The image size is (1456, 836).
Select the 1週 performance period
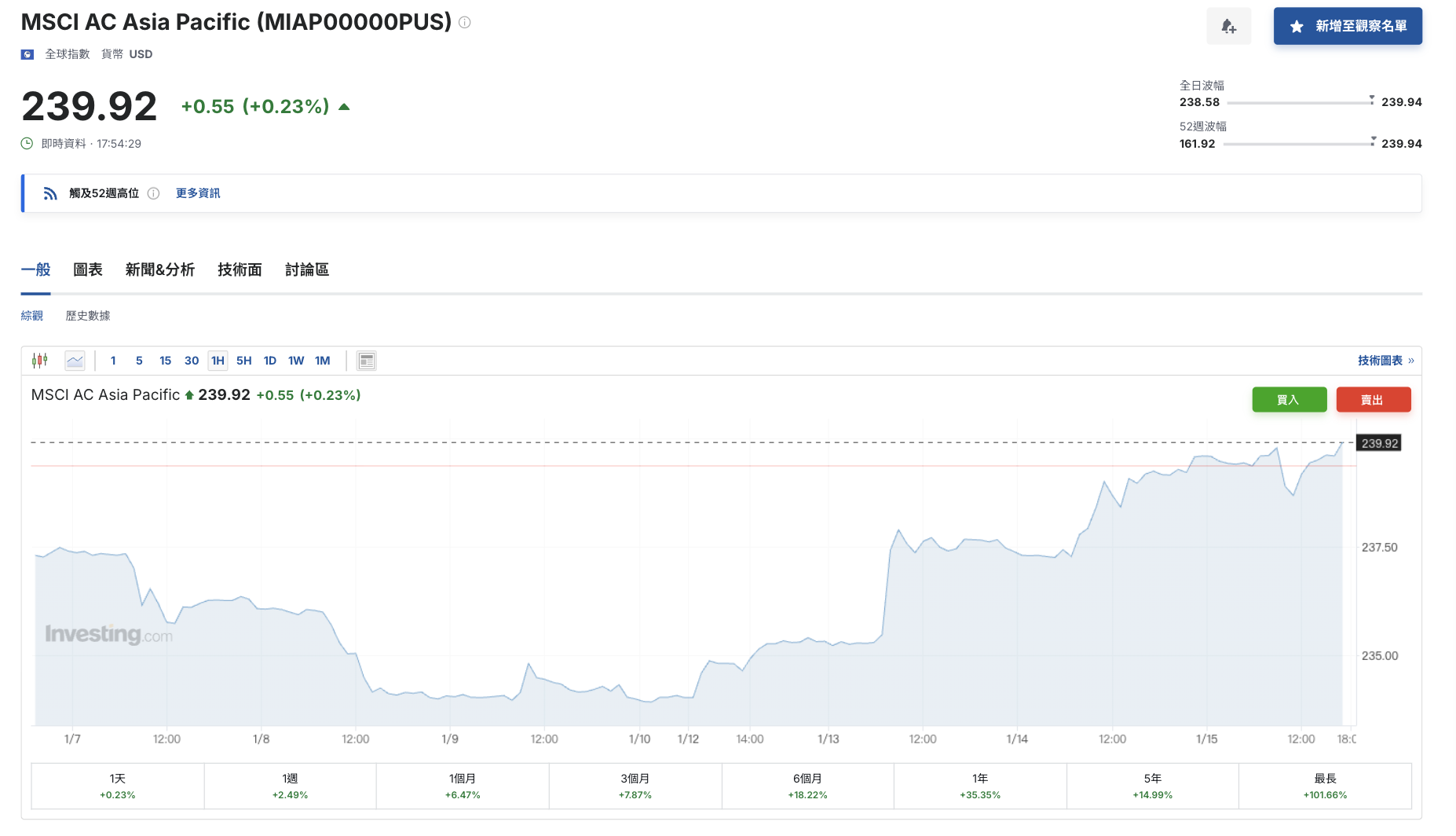[291, 786]
